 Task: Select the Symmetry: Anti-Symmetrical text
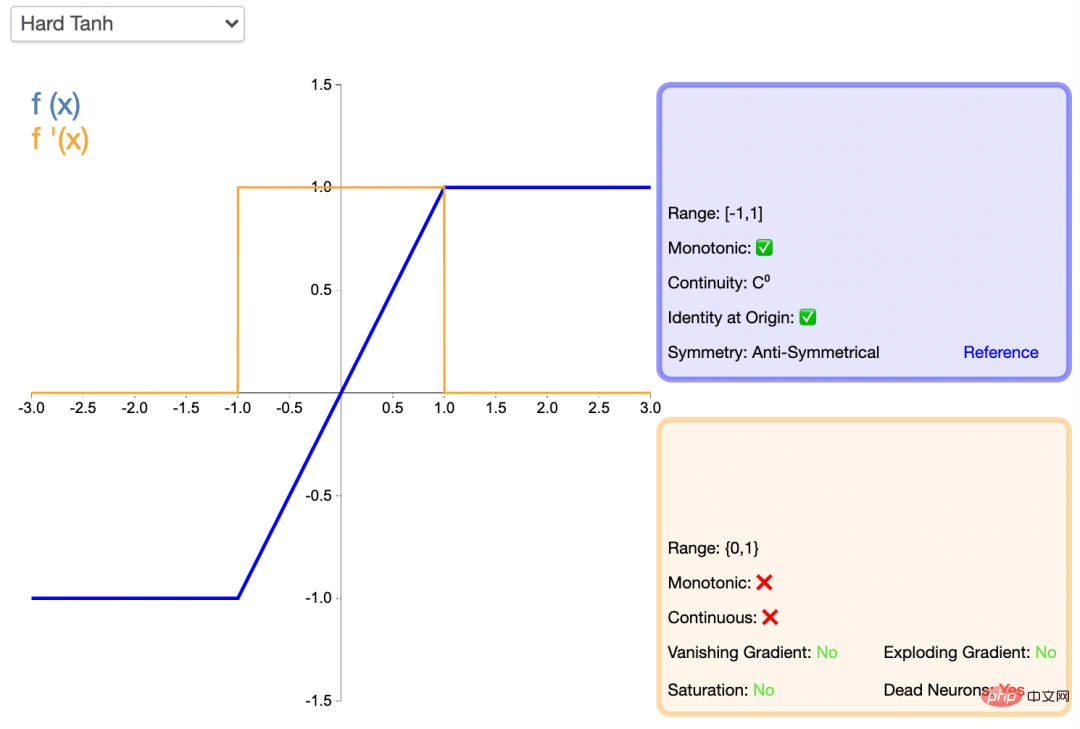tap(773, 352)
